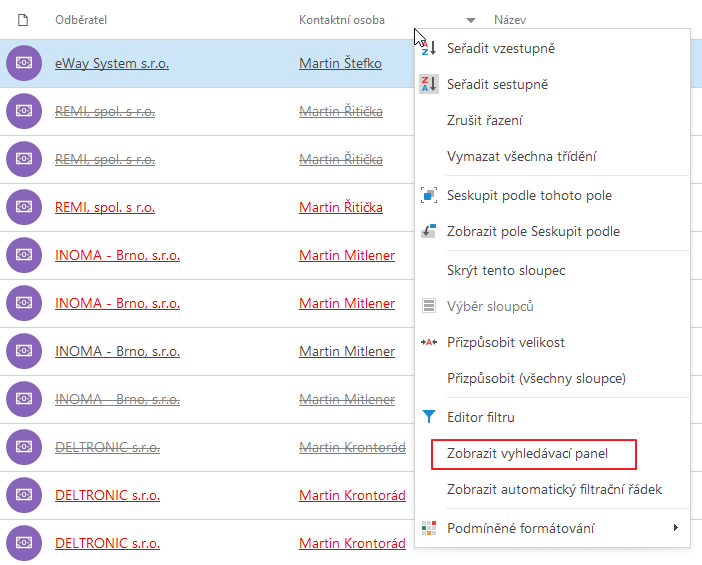
Task: Choose Přizpůsobit (všechny sloupce)
Action: pyautogui.click(x=536, y=378)
